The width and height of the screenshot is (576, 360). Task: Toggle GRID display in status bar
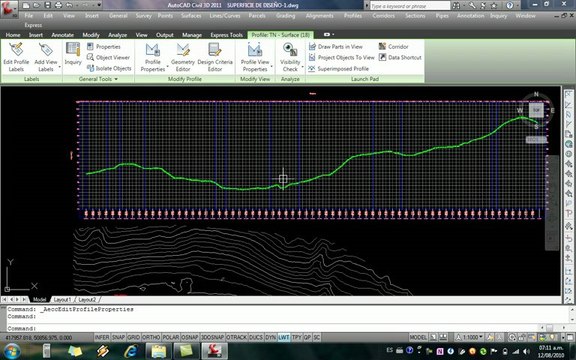(x=133, y=337)
